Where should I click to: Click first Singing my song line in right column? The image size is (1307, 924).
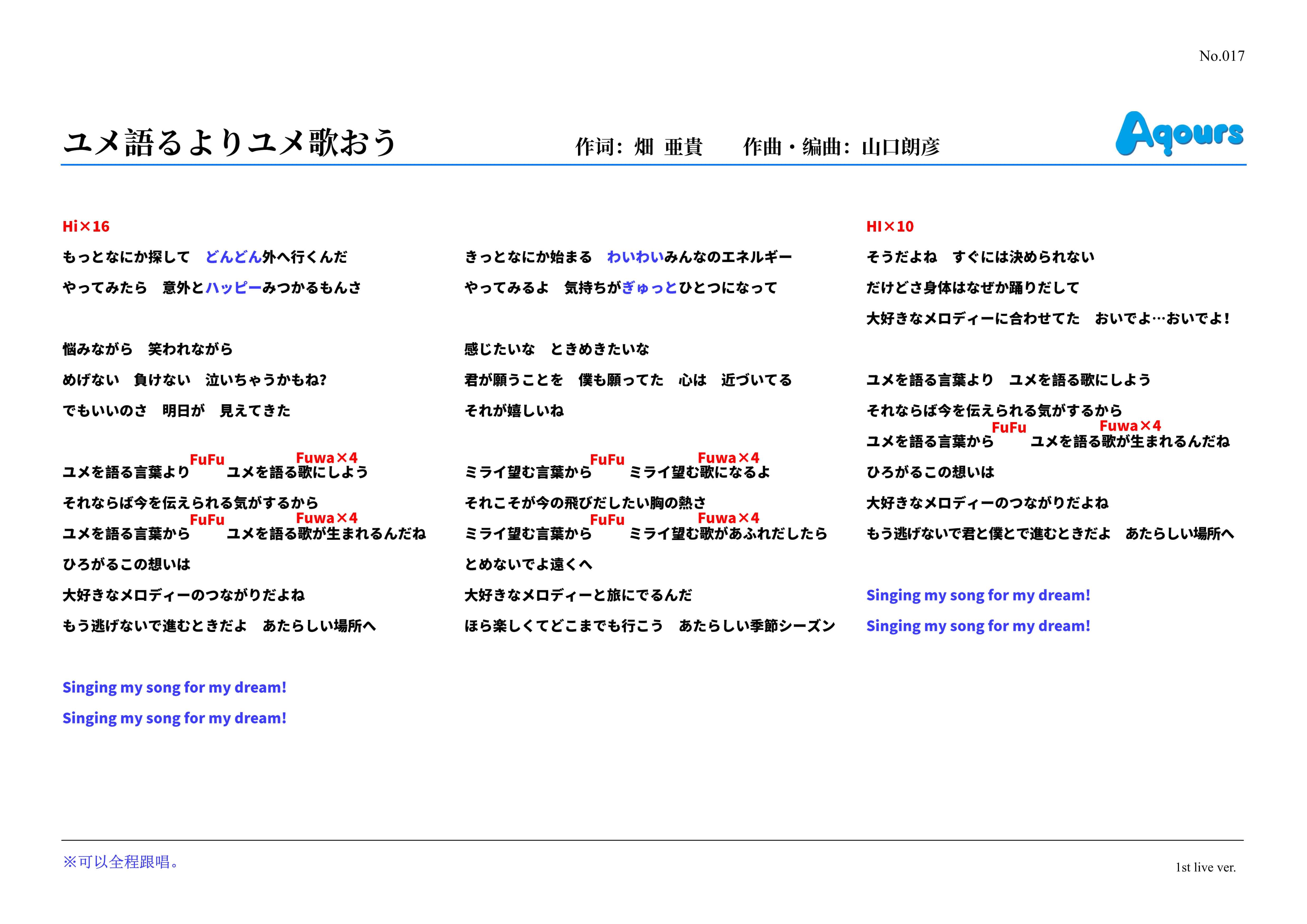click(978, 595)
